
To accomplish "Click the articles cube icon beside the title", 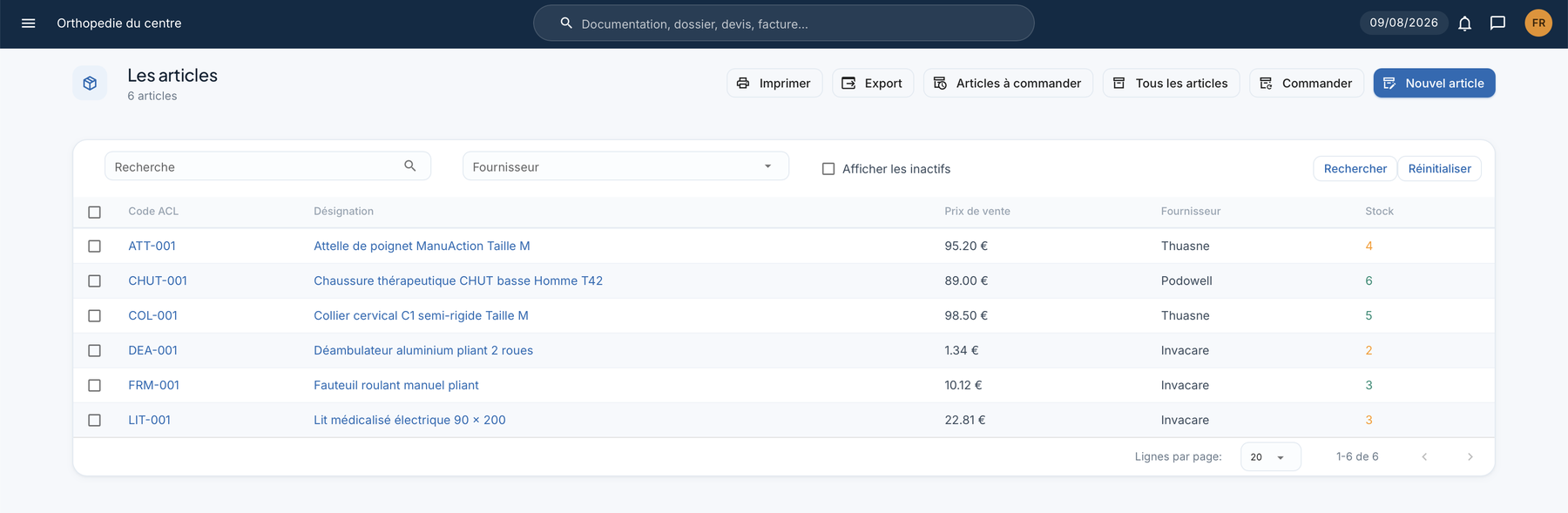I will coord(90,84).
